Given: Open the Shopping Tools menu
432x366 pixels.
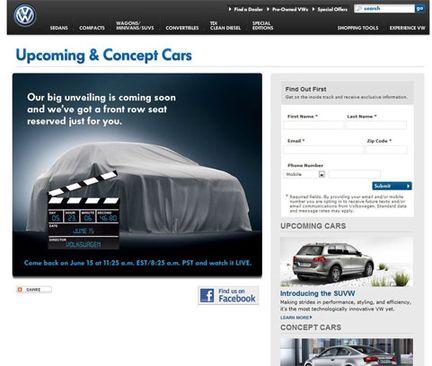Looking at the screenshot, I should pyautogui.click(x=358, y=28).
